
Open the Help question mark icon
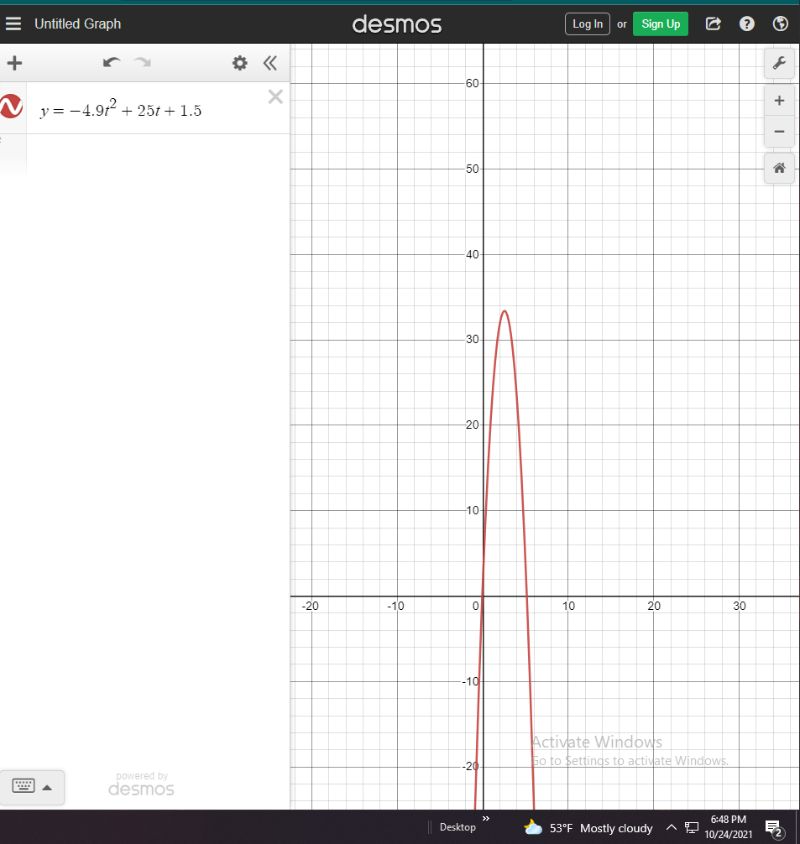coord(747,24)
